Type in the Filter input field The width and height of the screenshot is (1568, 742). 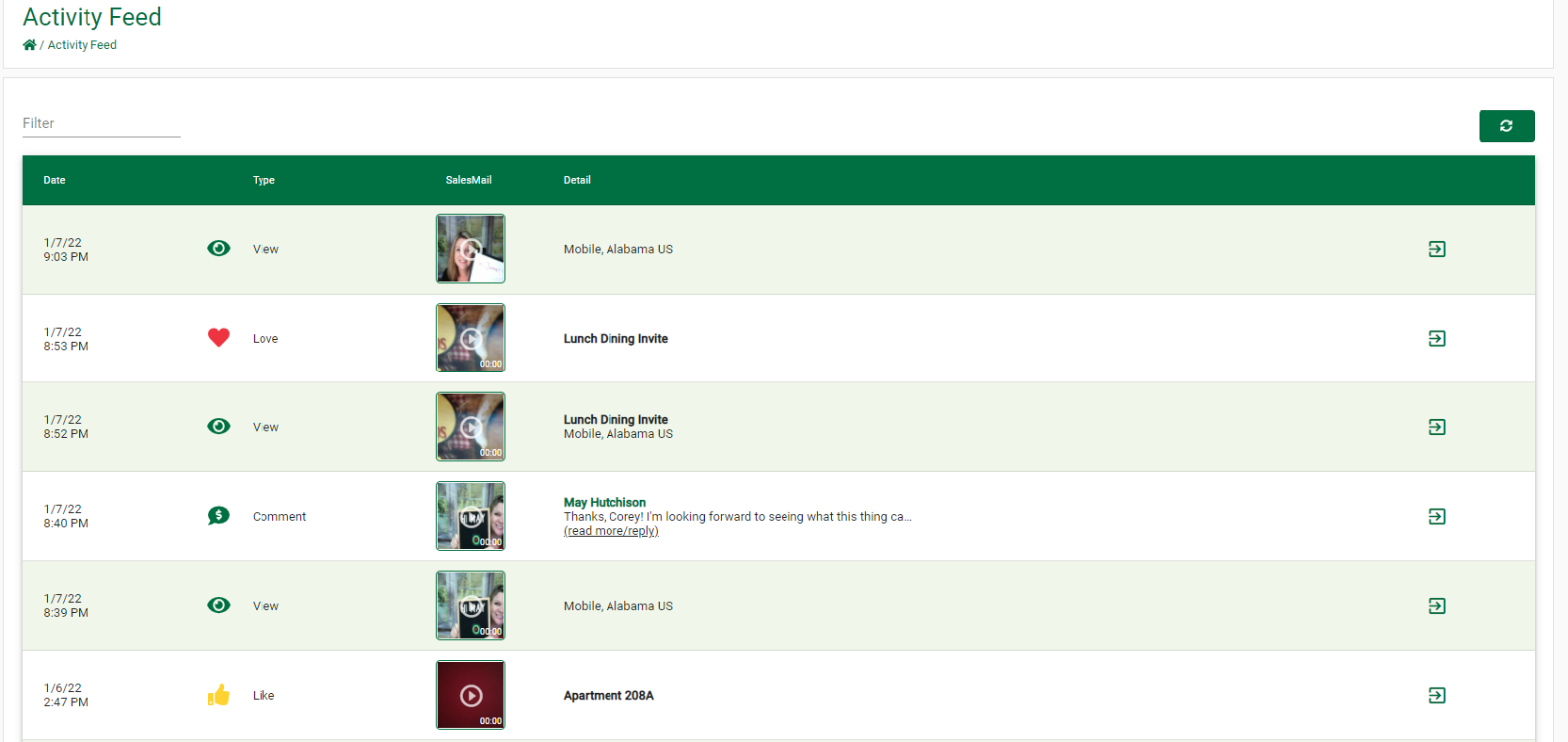point(101,123)
